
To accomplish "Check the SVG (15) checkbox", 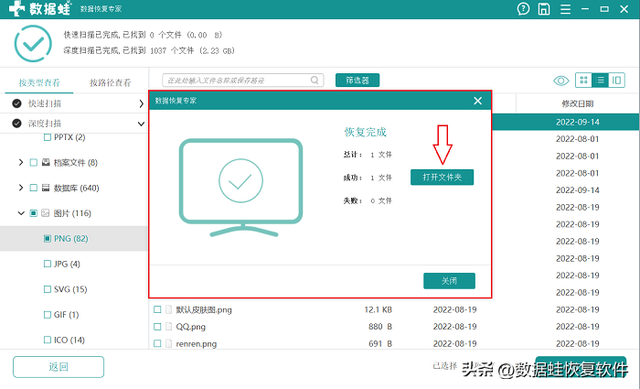I will pos(47,289).
